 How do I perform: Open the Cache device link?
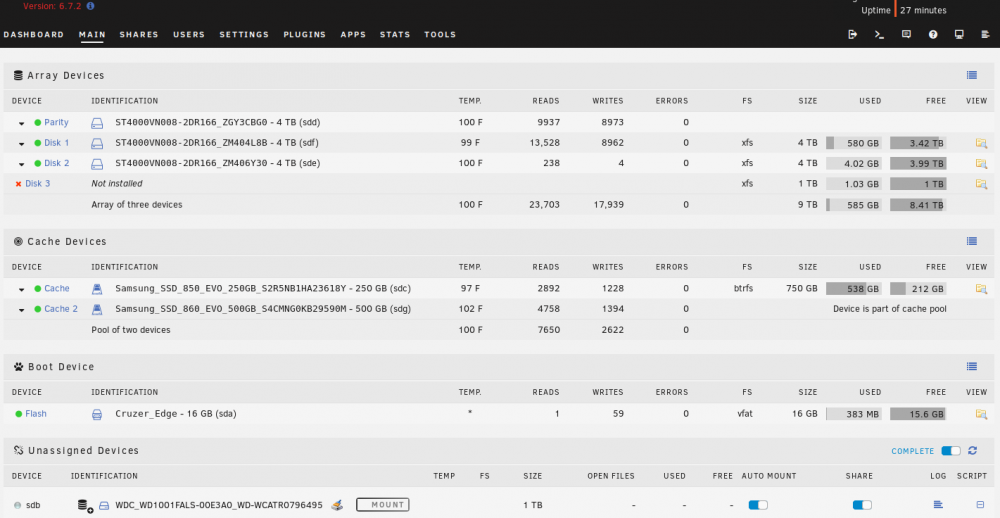[x=57, y=288]
